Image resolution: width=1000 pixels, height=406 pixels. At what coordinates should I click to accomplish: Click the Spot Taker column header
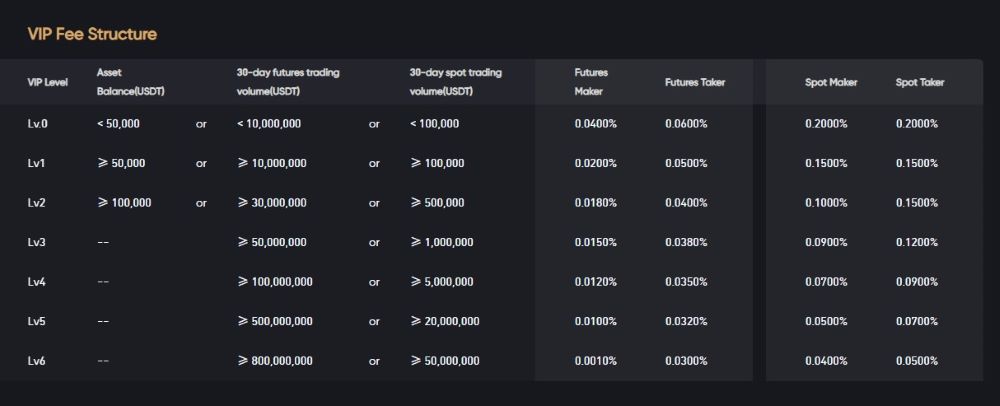920,82
